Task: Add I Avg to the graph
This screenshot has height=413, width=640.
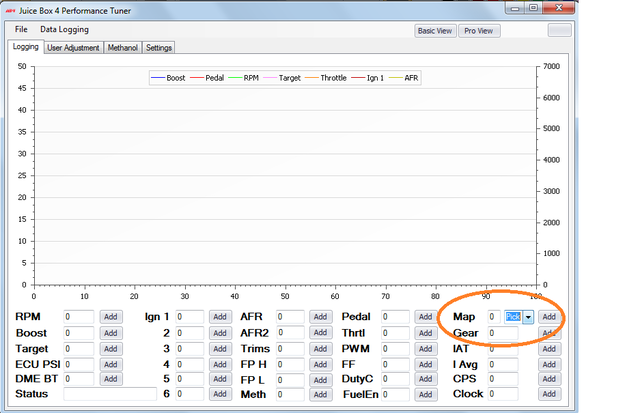Action: [x=549, y=364]
